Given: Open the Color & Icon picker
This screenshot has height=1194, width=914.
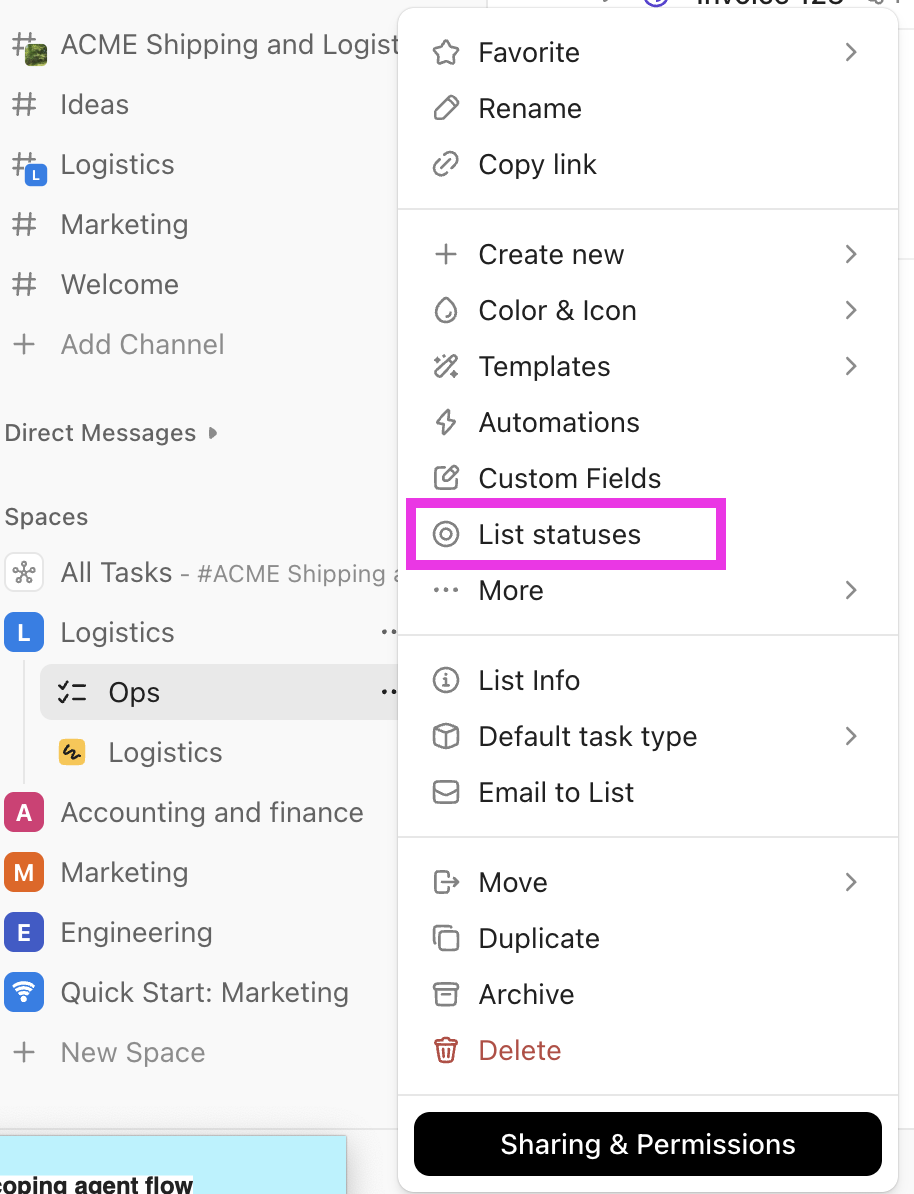Looking at the screenshot, I should point(557,310).
